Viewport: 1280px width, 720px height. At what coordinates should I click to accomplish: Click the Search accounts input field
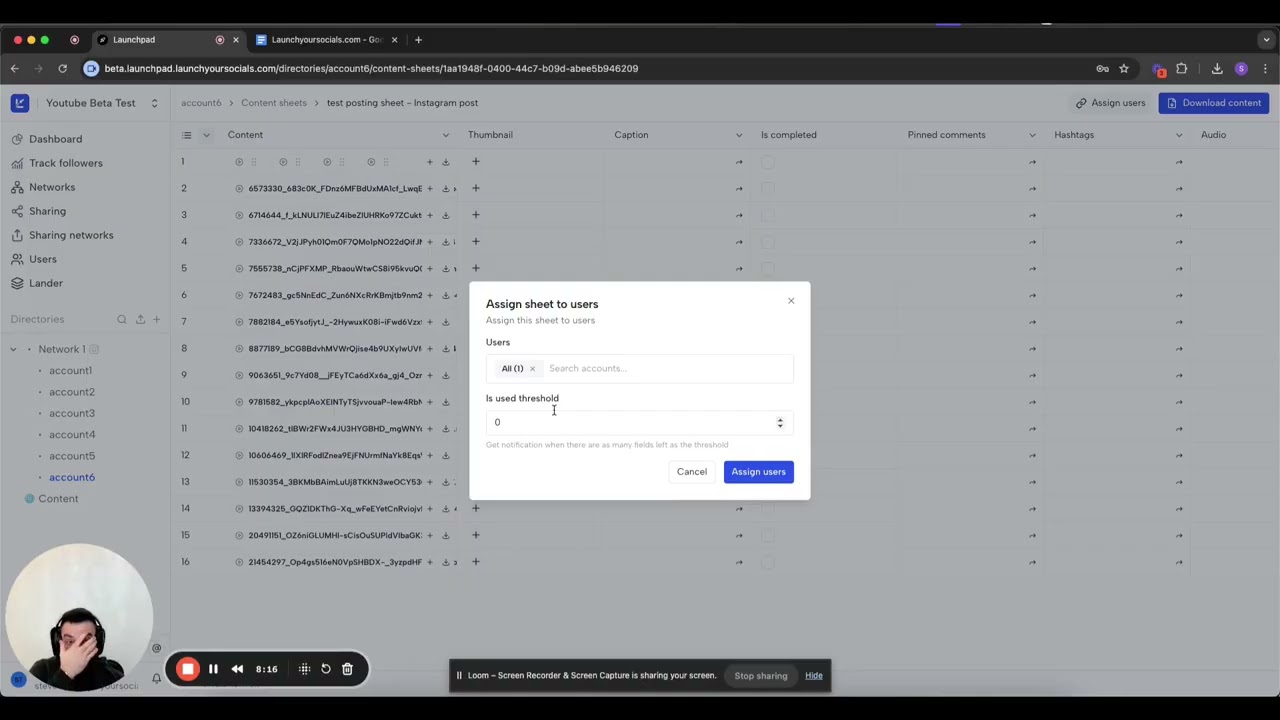(620, 368)
